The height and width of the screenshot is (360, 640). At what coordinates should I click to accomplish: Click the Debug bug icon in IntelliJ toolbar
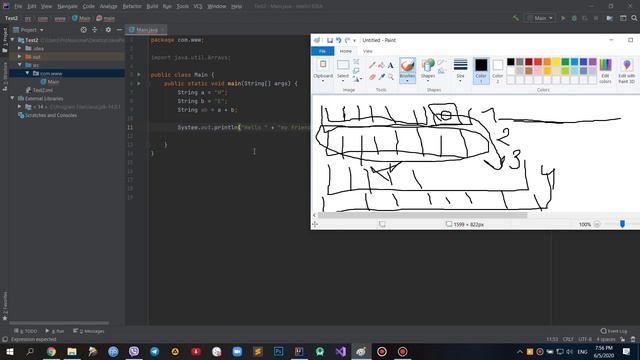click(574, 18)
